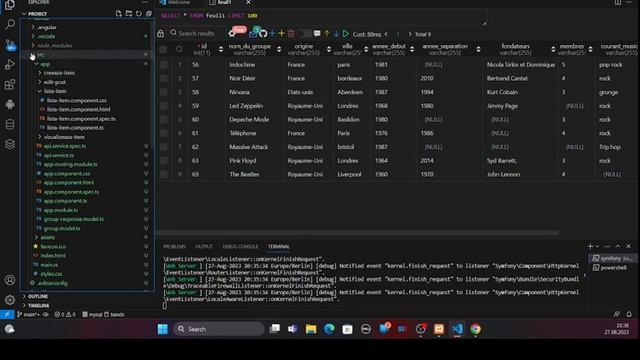Move row up with yellow arrow
The image size is (640, 360).
(x=327, y=34)
